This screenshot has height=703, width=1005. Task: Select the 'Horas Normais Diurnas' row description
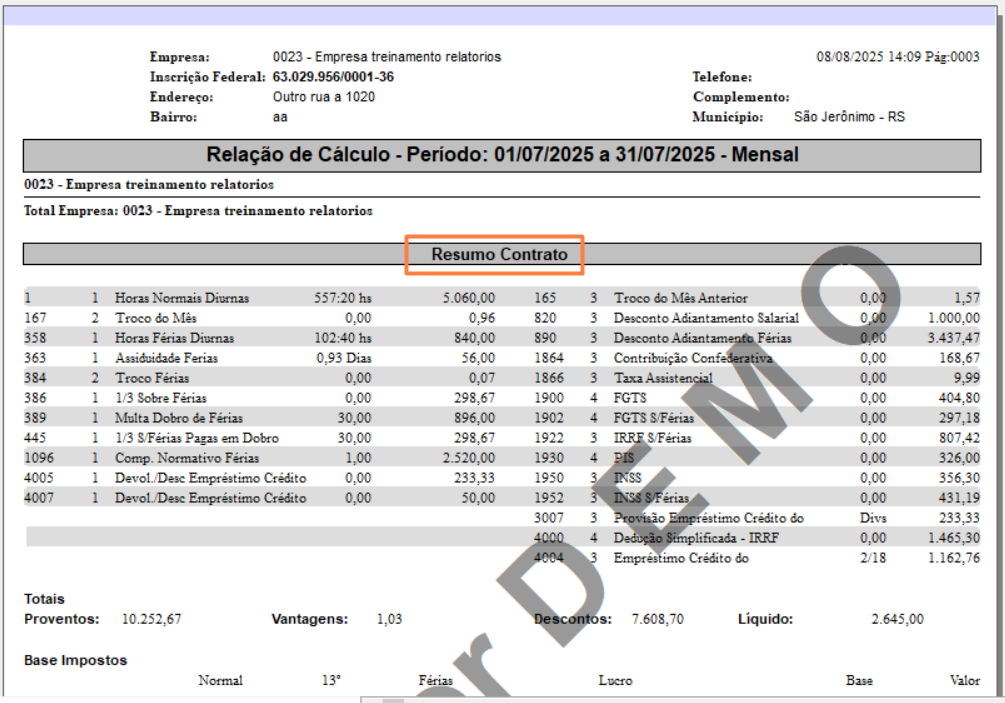(182, 298)
